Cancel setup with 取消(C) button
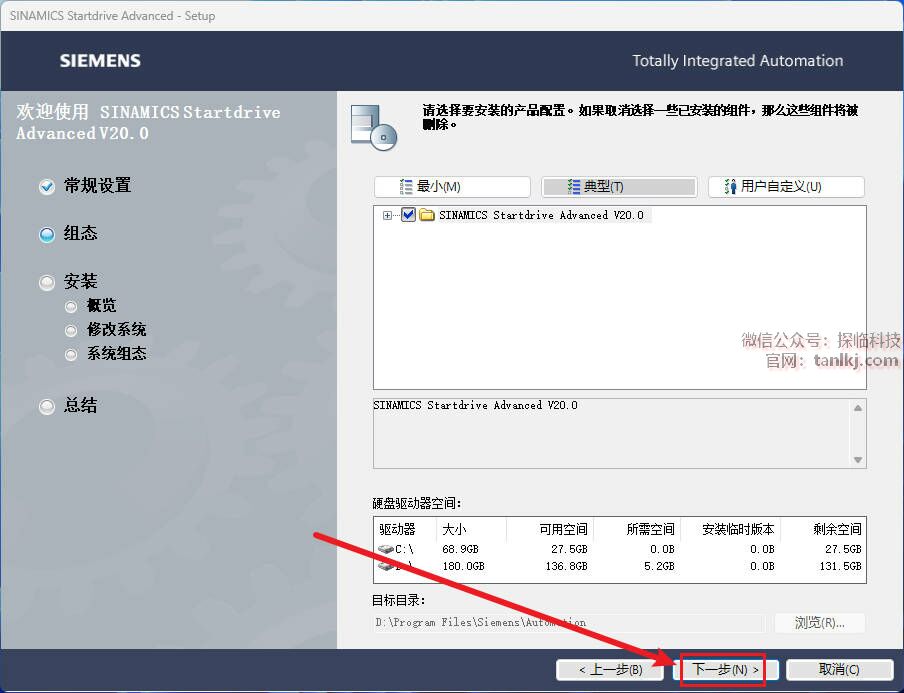This screenshot has height=693, width=904. pyautogui.click(x=839, y=669)
